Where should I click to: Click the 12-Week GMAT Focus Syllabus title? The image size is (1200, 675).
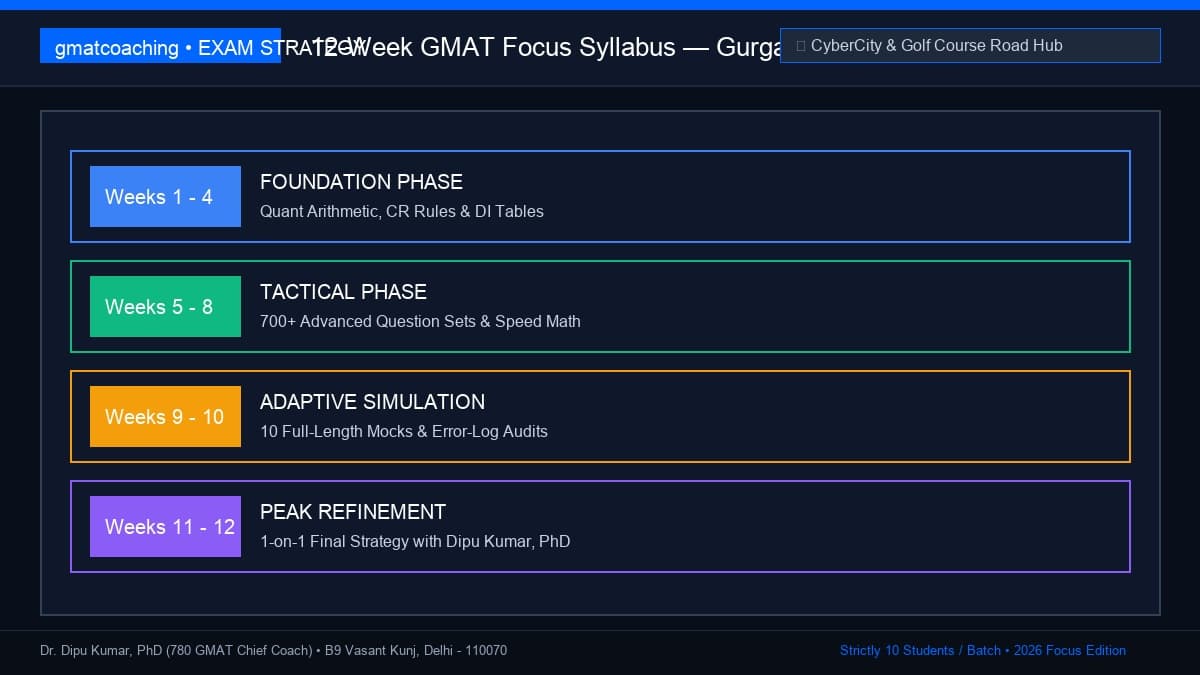tap(546, 47)
